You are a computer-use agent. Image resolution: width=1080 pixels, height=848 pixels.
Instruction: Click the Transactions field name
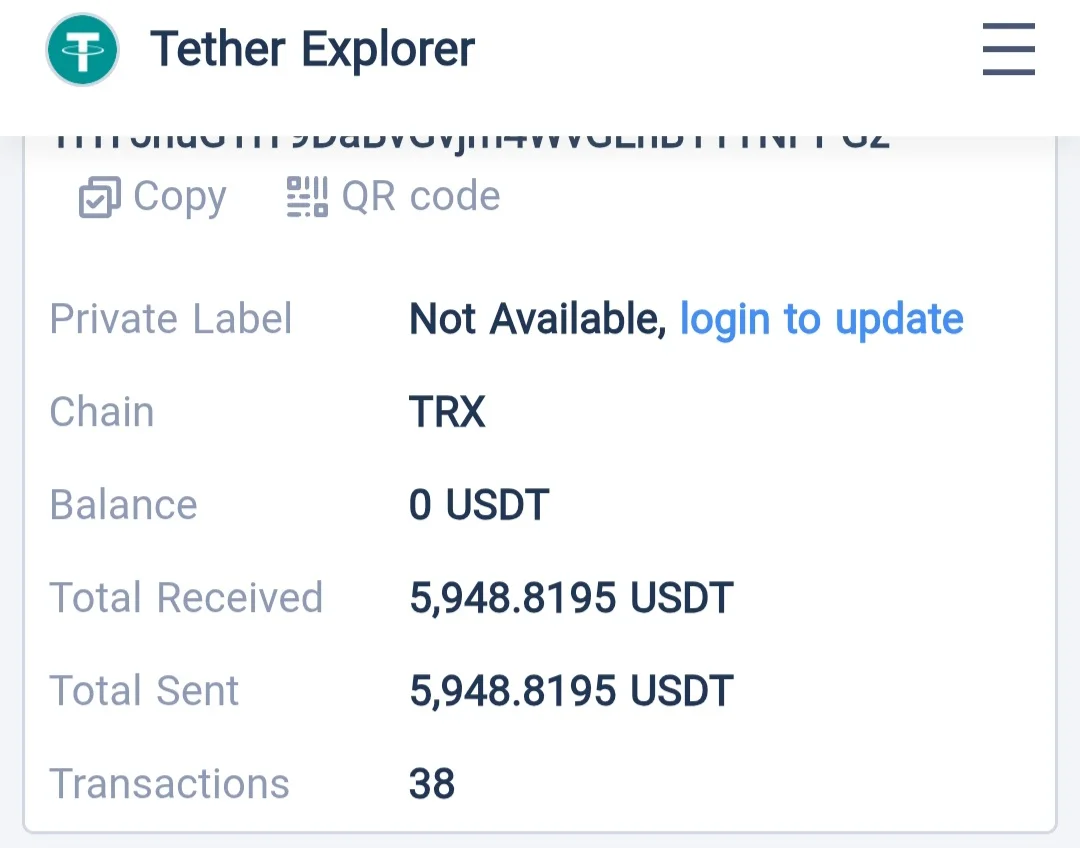click(x=169, y=784)
